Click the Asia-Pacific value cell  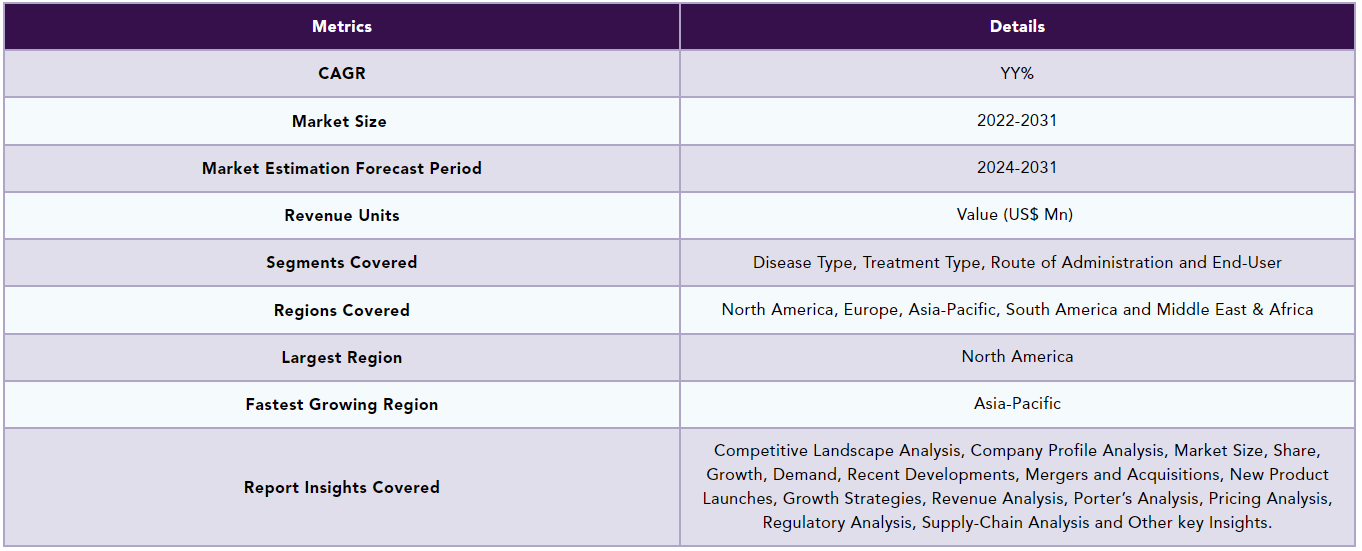pyautogui.click(x=1017, y=404)
